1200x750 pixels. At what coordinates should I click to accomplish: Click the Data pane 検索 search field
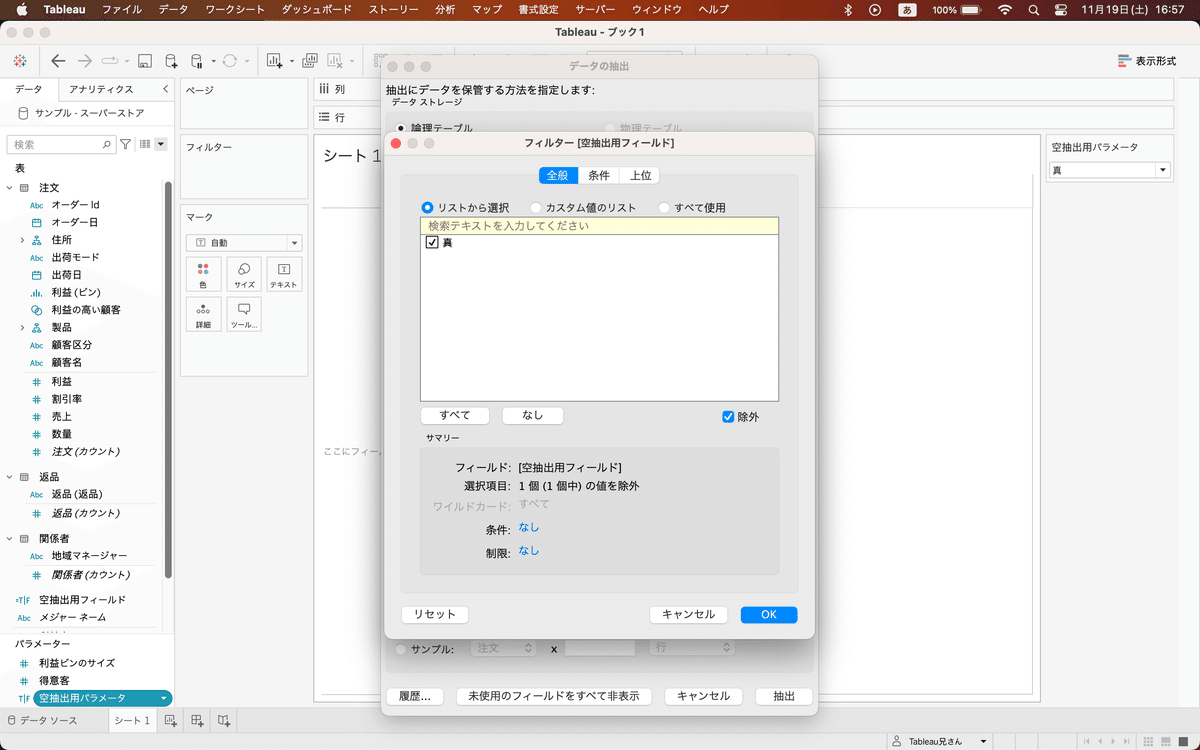pos(61,145)
